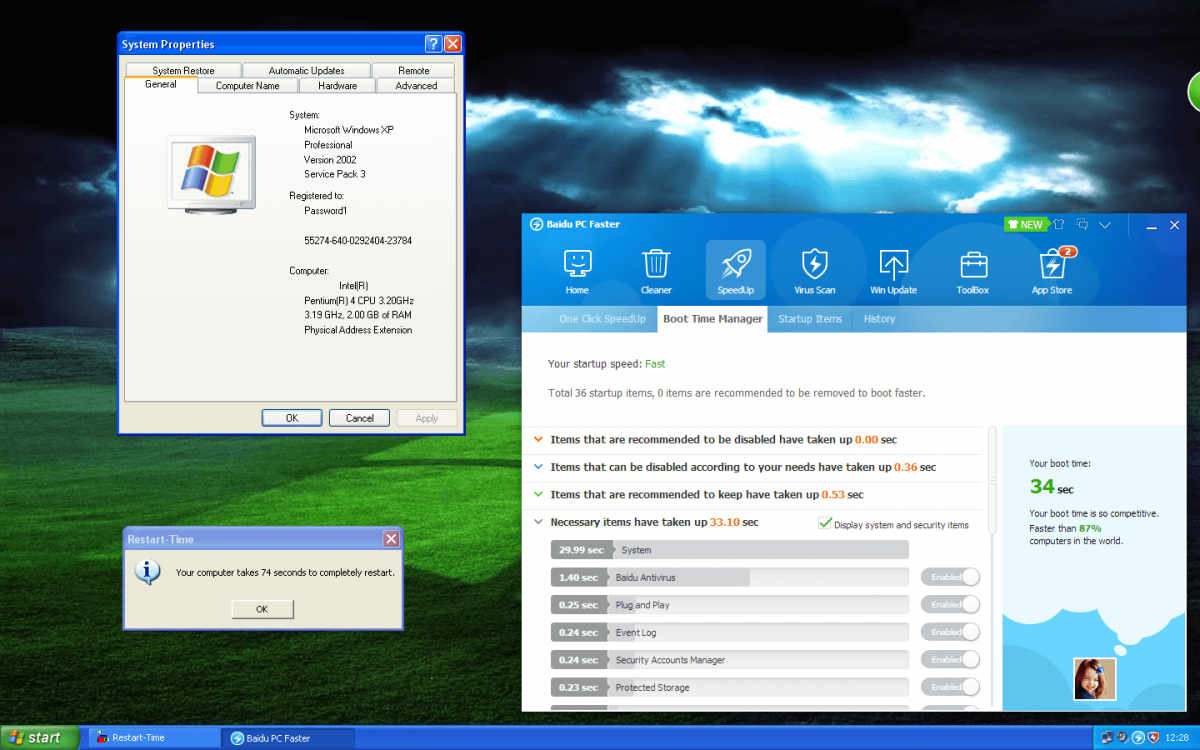The height and width of the screenshot is (750, 1200).
Task: Select the SpeedUp rocket icon
Action: [735, 271]
